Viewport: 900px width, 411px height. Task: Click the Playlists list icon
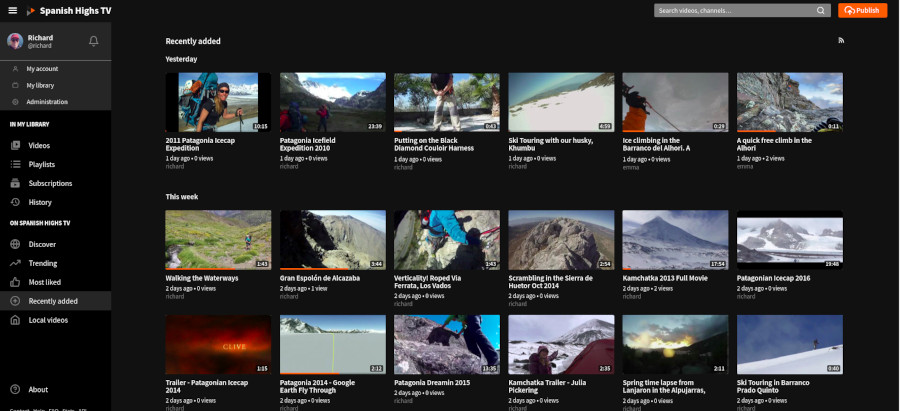(x=15, y=165)
